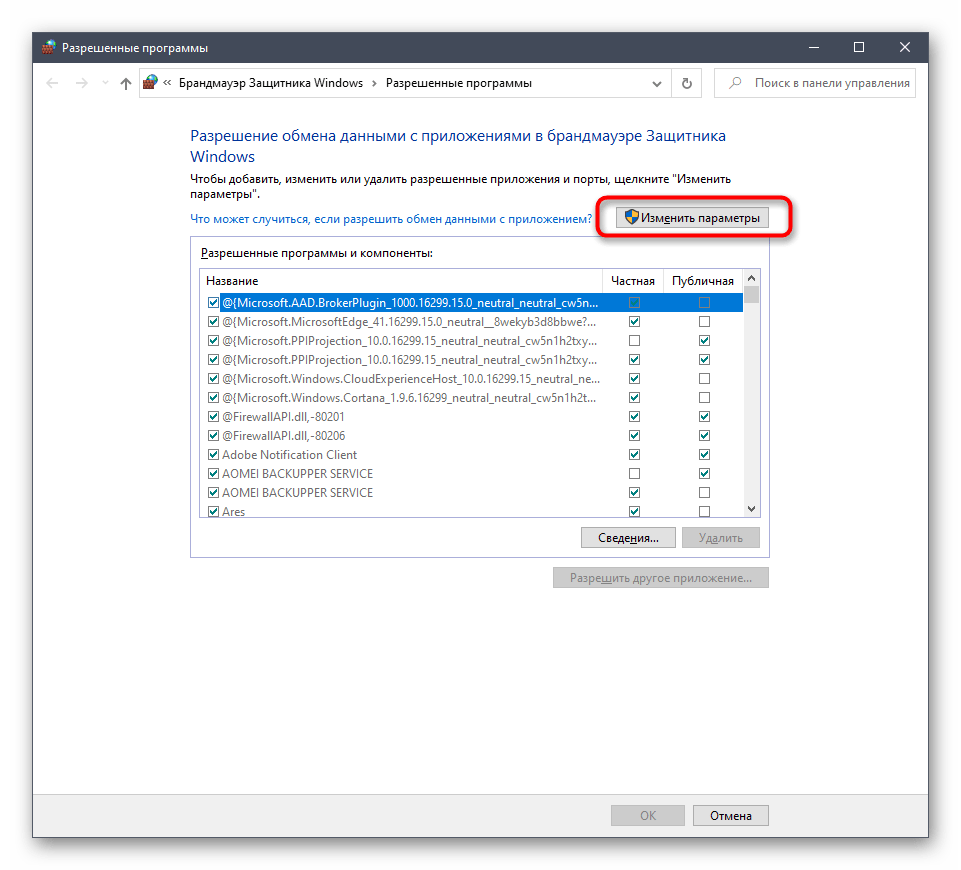This screenshot has width=961, height=870.
Task: Toggle Публичная checkbox for Adobe Notification Client
Action: click(705, 455)
